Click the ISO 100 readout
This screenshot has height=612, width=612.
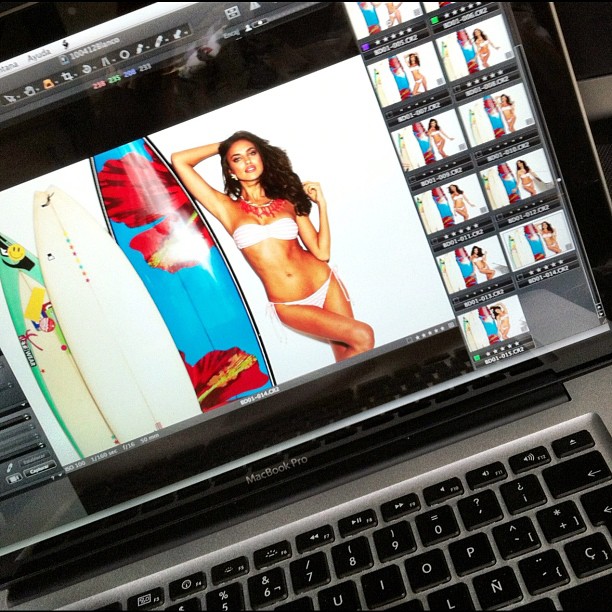[73, 464]
